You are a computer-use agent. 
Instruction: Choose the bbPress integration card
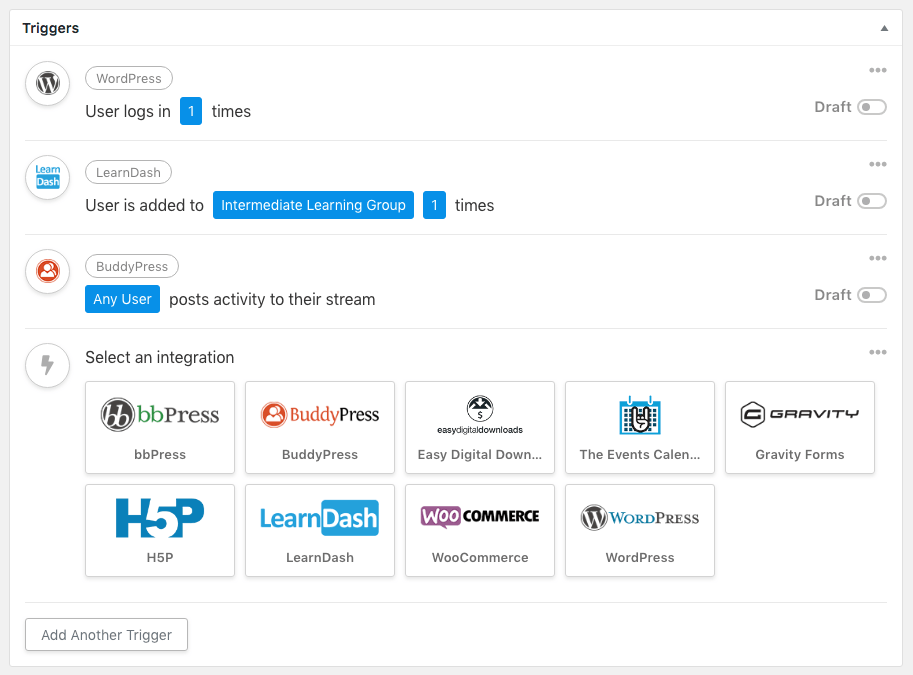point(160,427)
